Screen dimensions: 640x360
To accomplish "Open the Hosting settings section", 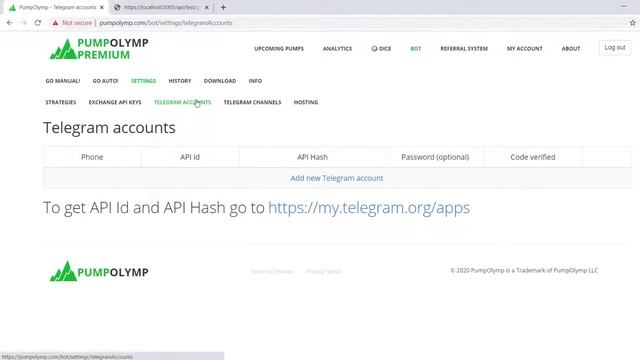I will (306, 102).
